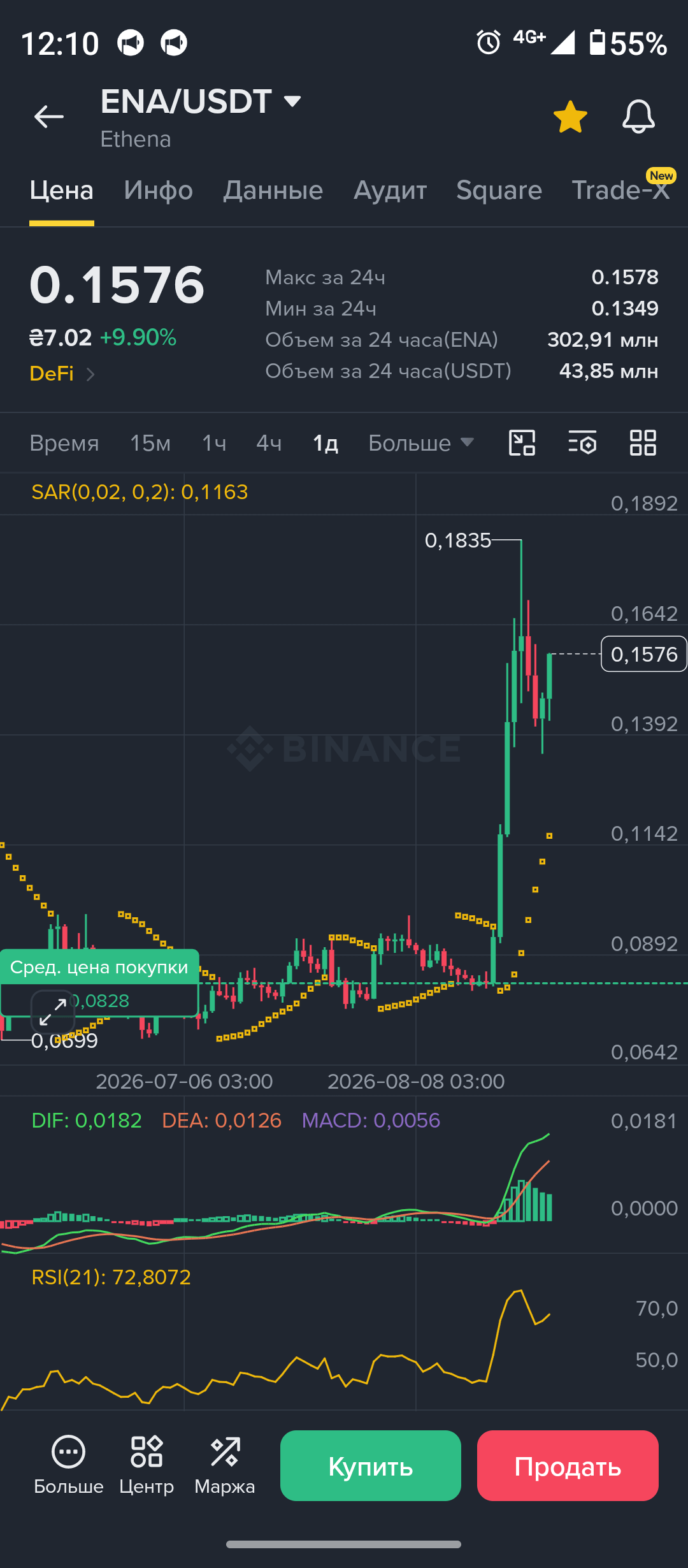
Task: Switch to the Цена tab
Action: pyautogui.click(x=62, y=190)
